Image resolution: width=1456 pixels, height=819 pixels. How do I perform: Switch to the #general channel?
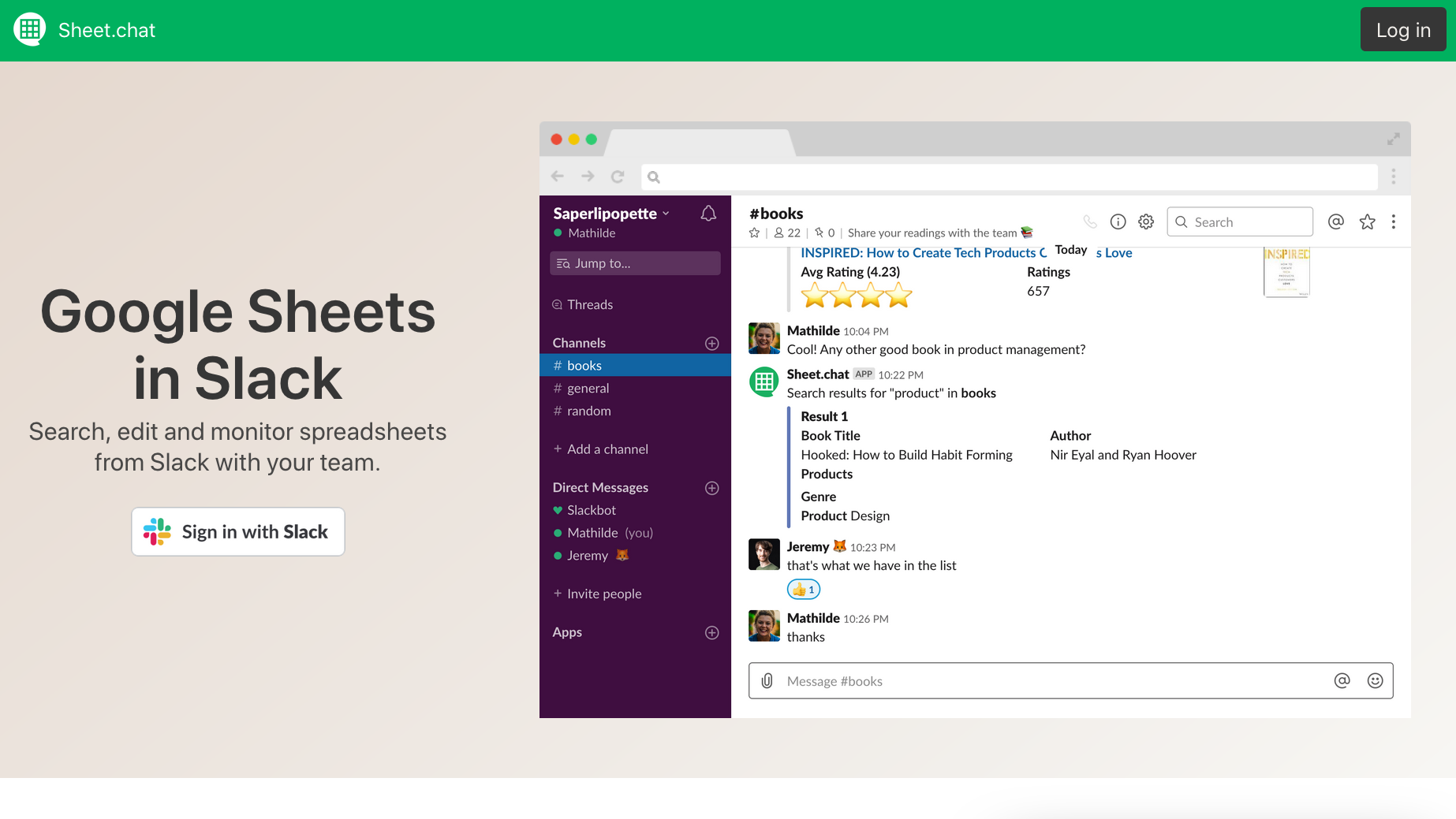click(588, 388)
